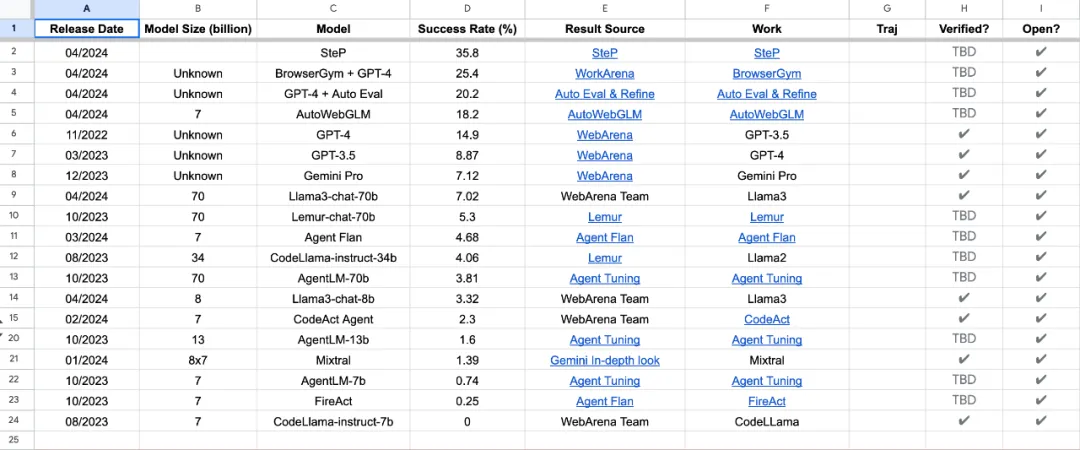Select column A header
The width and height of the screenshot is (1080, 450).
tap(86, 9)
